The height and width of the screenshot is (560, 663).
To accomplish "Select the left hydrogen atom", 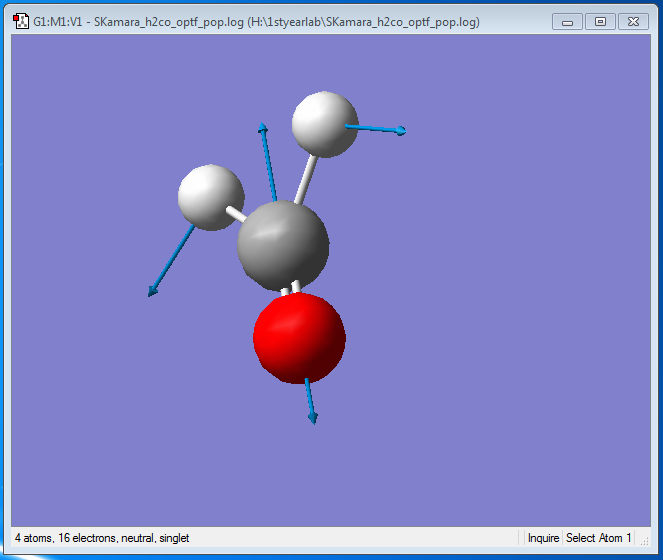I will [x=211, y=197].
